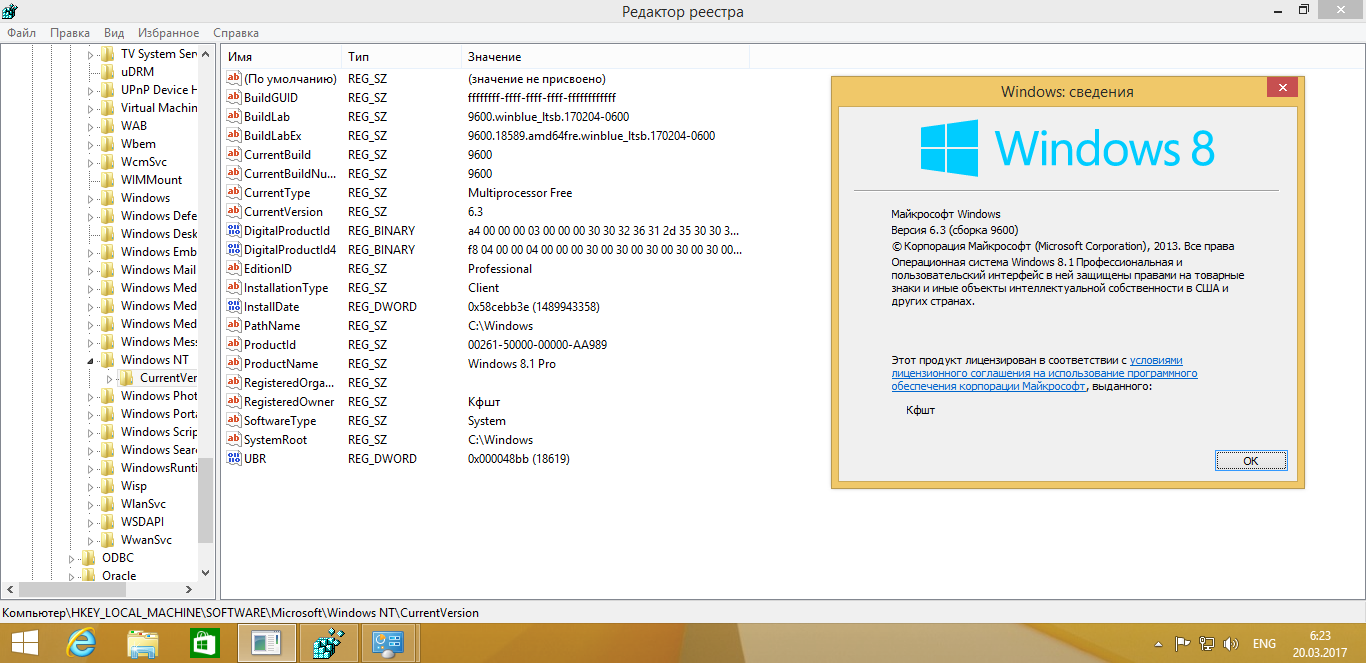Click the string icon beside BuildGUID
The height and width of the screenshot is (663, 1366).
click(234, 98)
